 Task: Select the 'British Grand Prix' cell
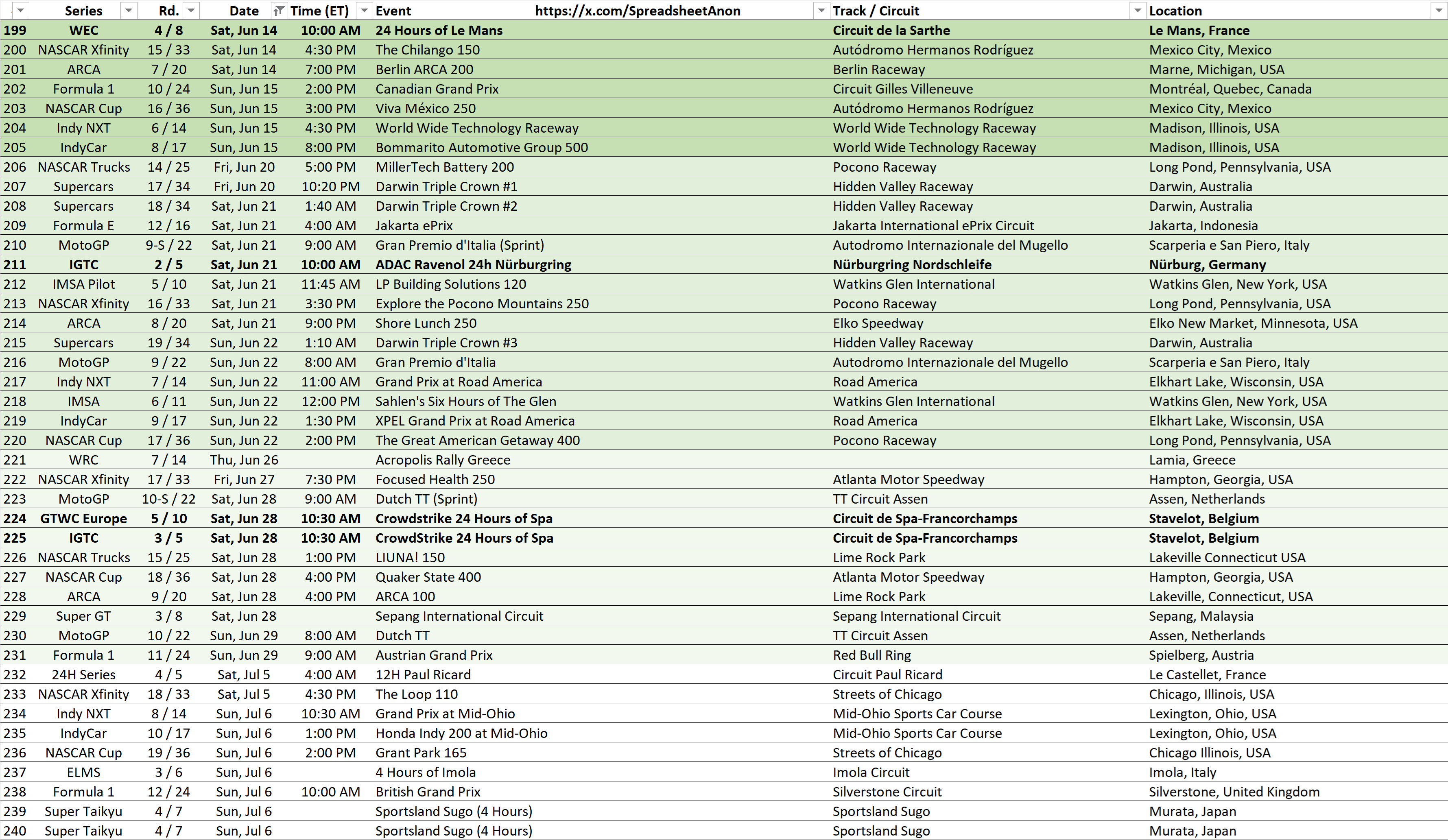coord(428,792)
